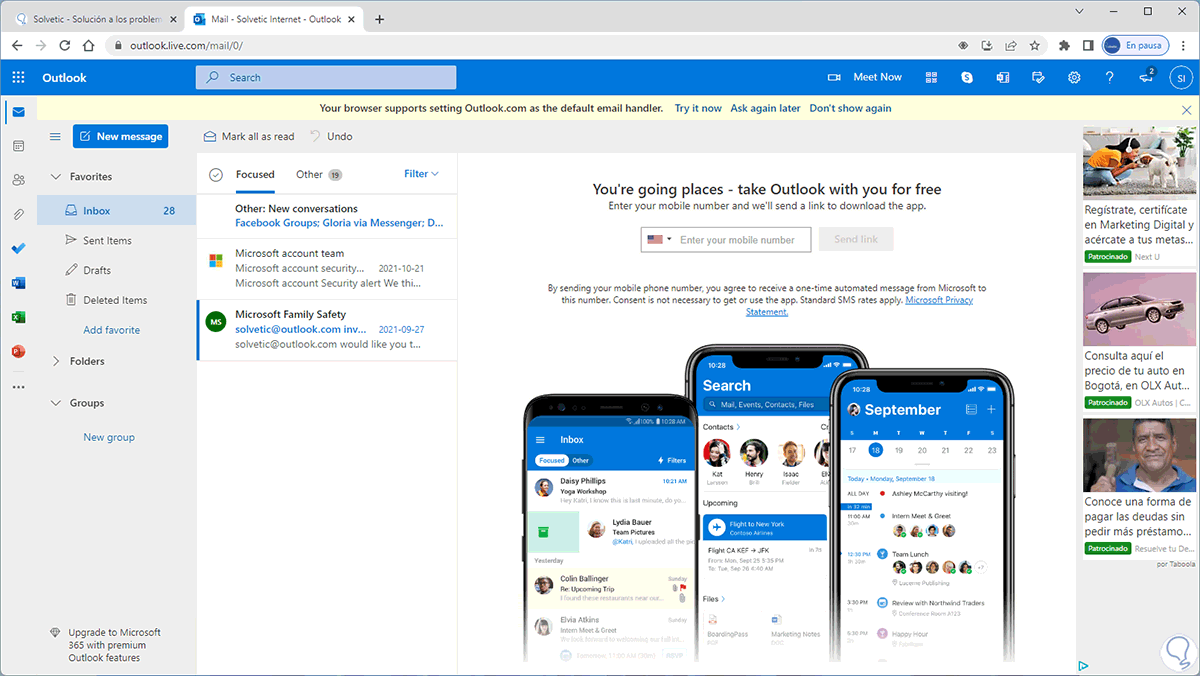Open the Filter dropdown

pos(421,174)
